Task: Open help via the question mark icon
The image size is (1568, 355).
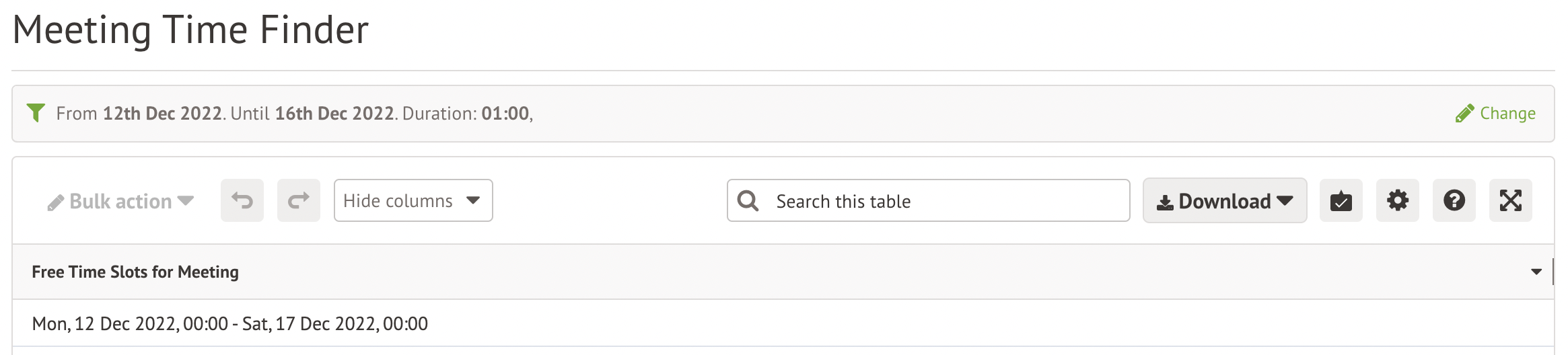Action: click(1454, 200)
